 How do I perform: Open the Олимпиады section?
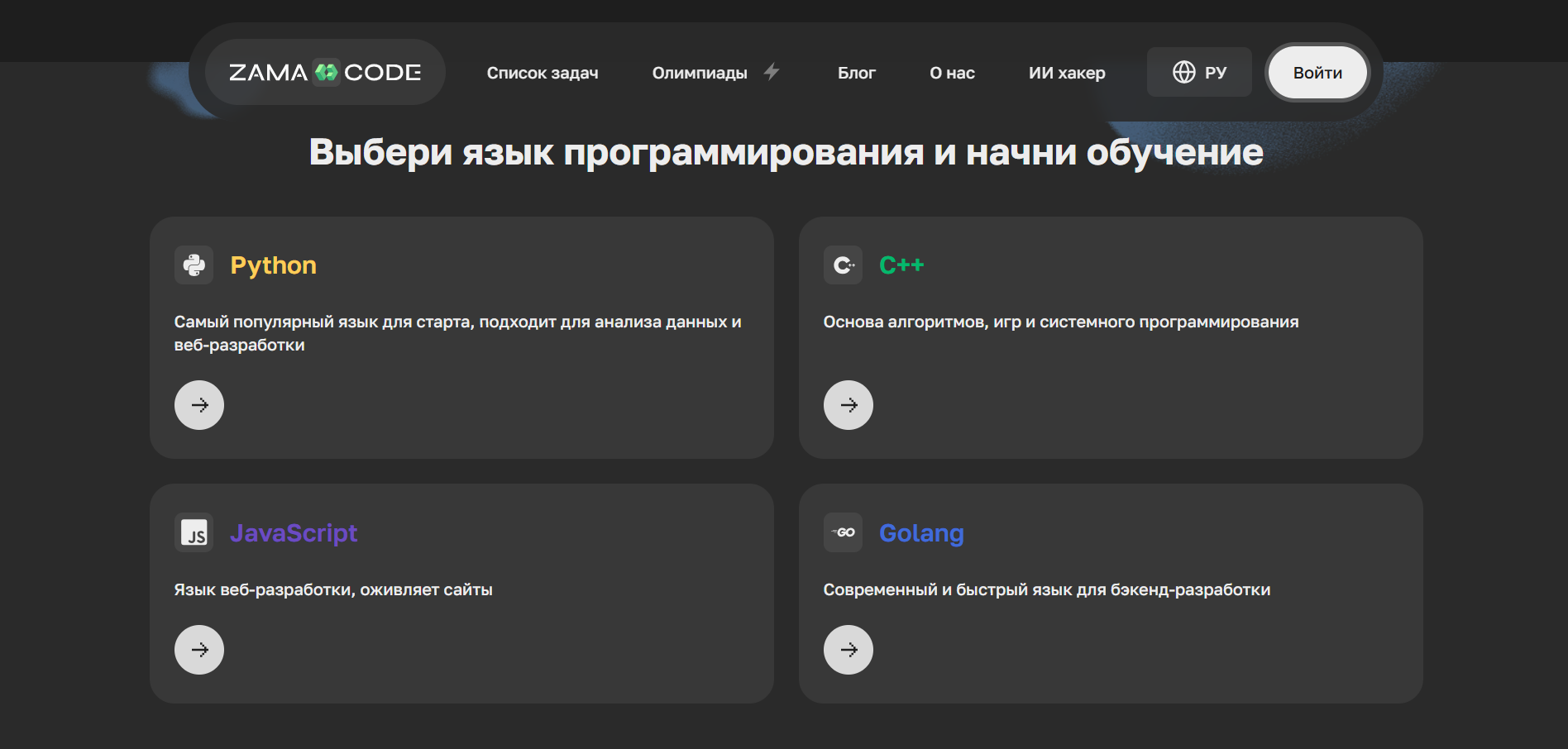tap(699, 73)
